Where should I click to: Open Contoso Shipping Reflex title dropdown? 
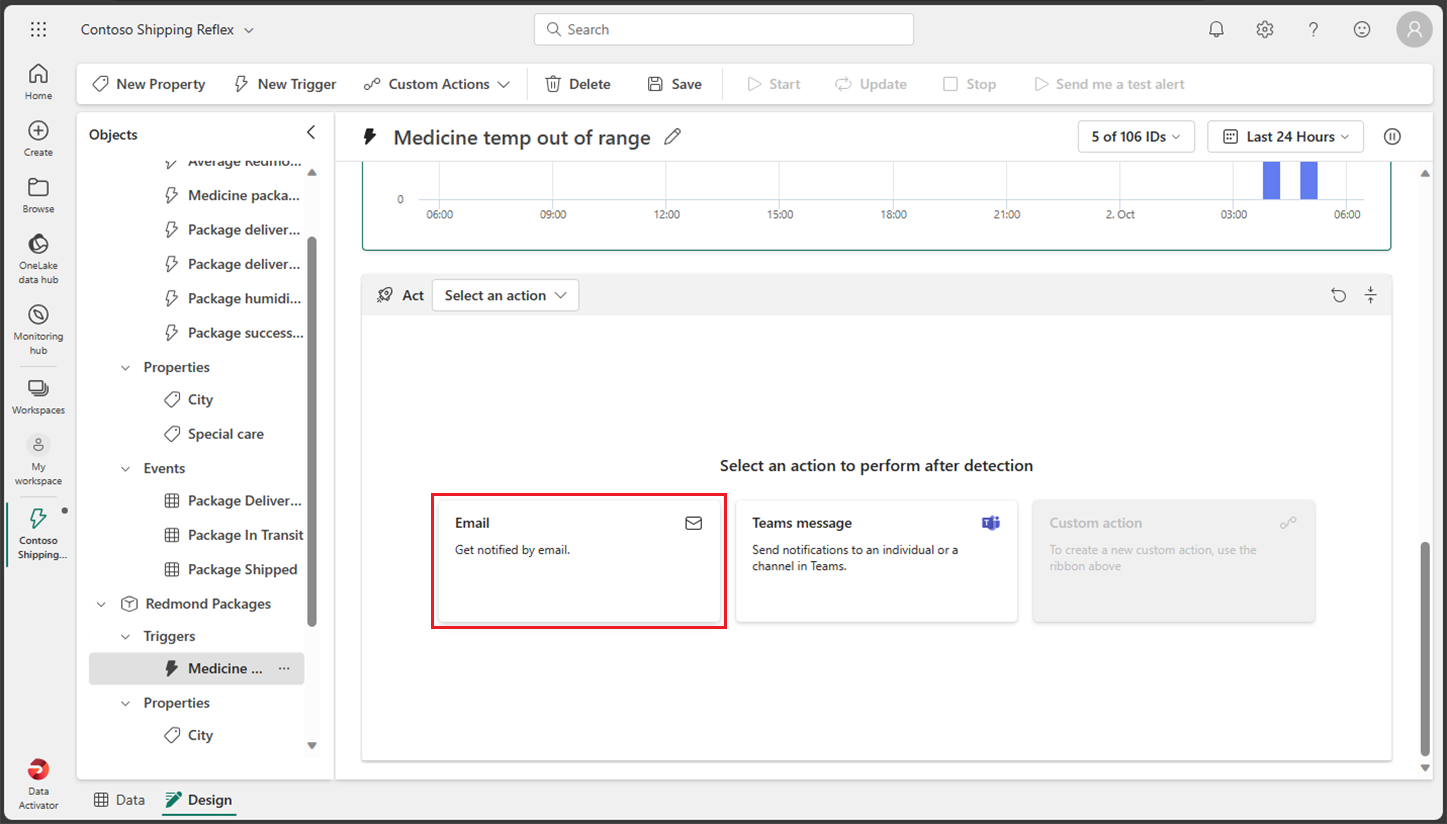[167, 30]
